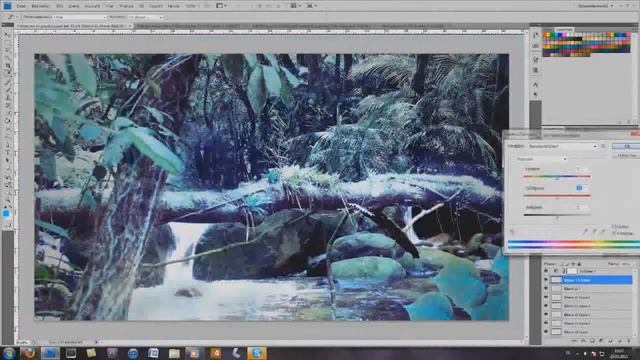Open the preset dropdown in Hue/Saturation dialog
Viewport: 640px width, 360px height.
coord(562,146)
